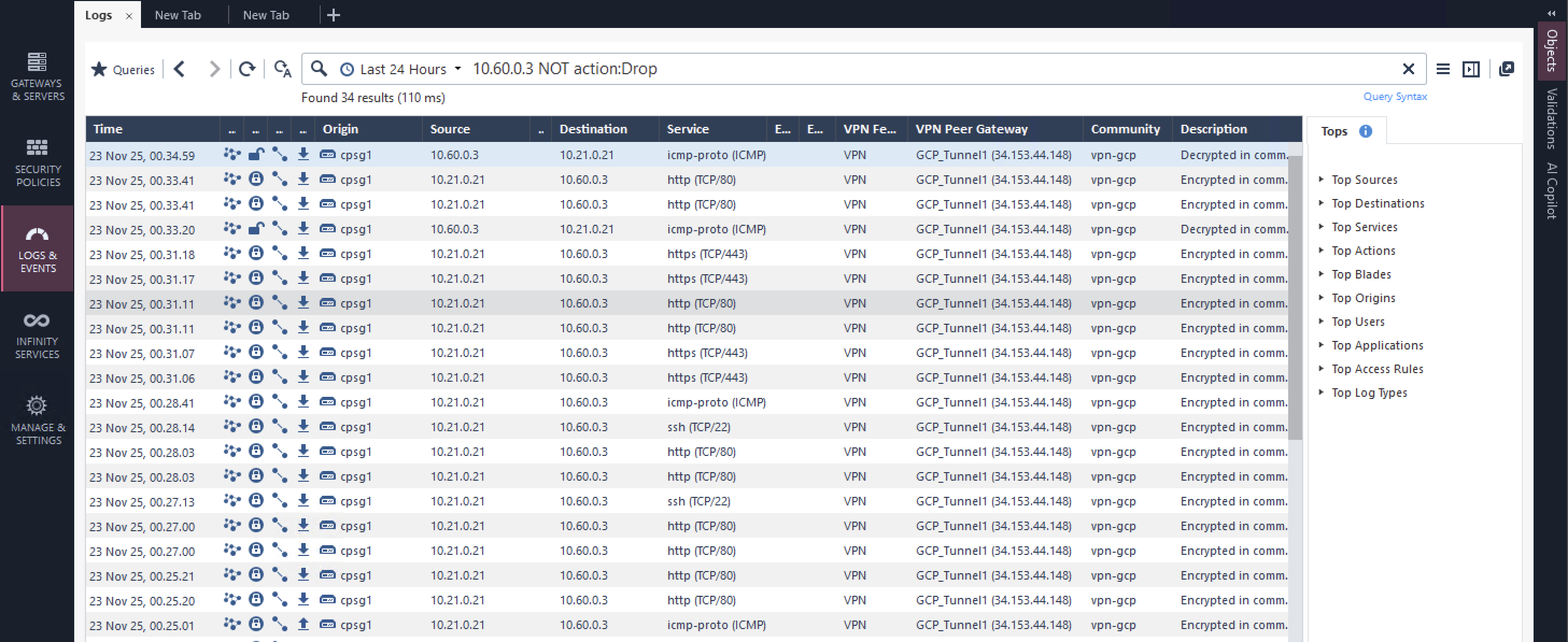Screen dimensions: 1568x642
Task: Switch to the second New Tab
Action: point(265,15)
